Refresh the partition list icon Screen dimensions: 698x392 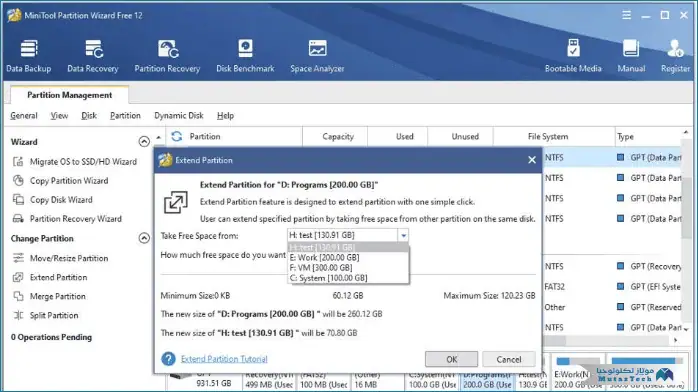click(x=177, y=136)
